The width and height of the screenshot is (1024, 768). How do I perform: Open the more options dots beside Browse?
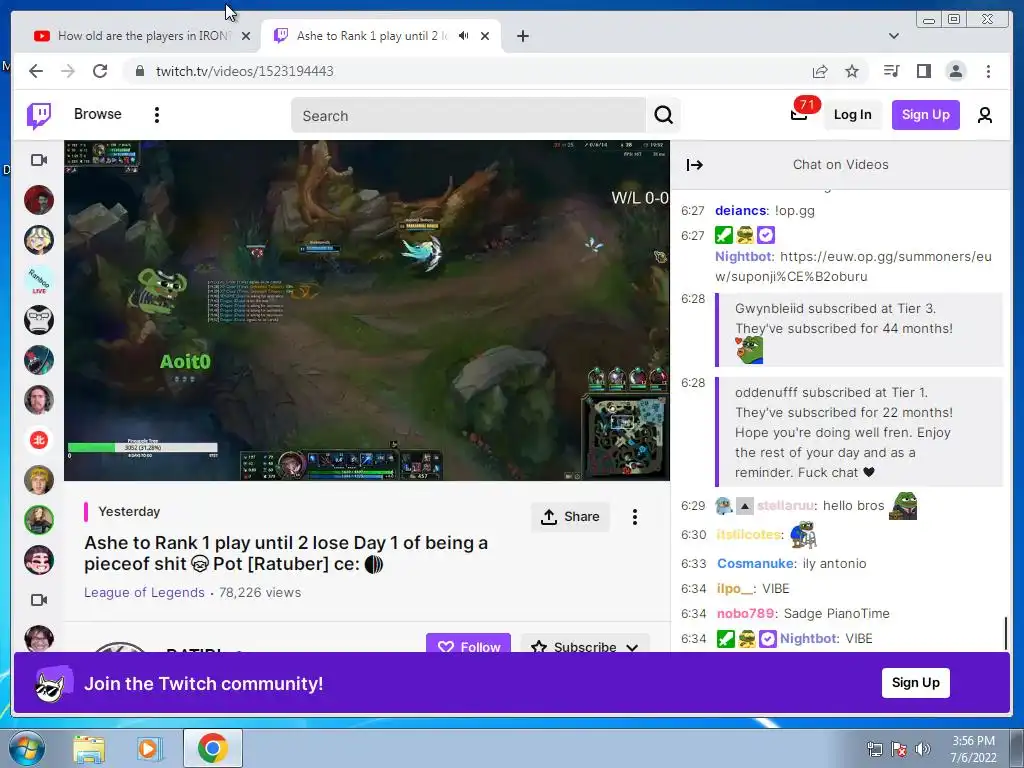[x=157, y=115]
